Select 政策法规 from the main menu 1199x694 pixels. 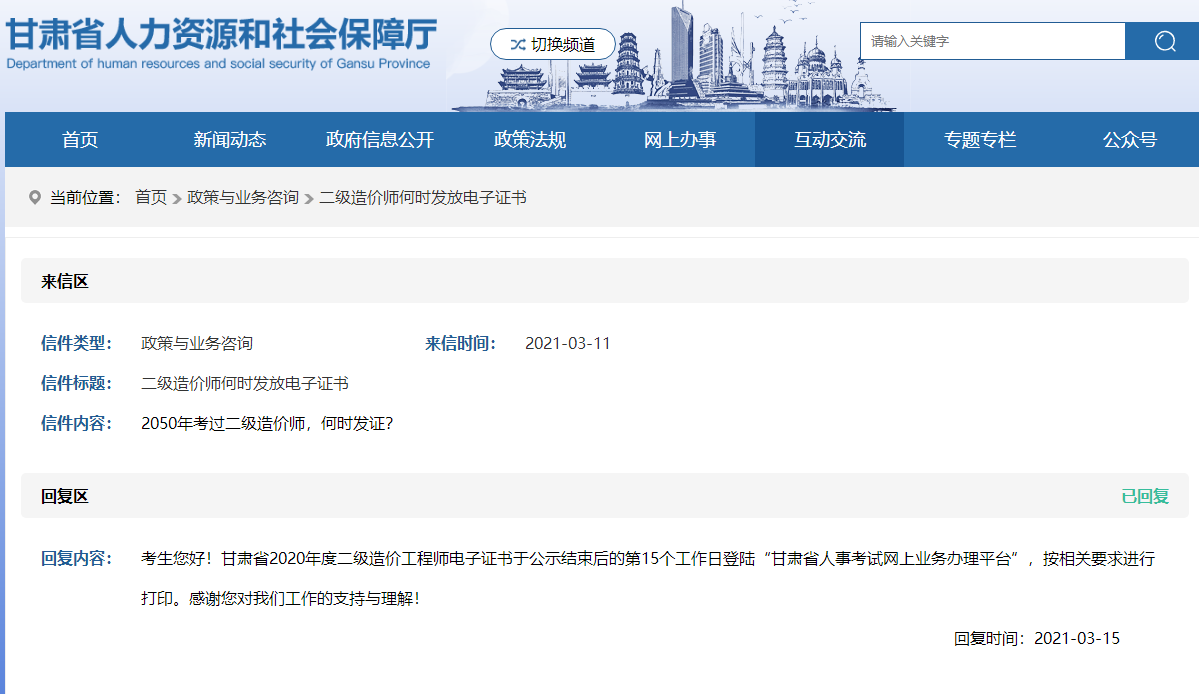tap(530, 140)
